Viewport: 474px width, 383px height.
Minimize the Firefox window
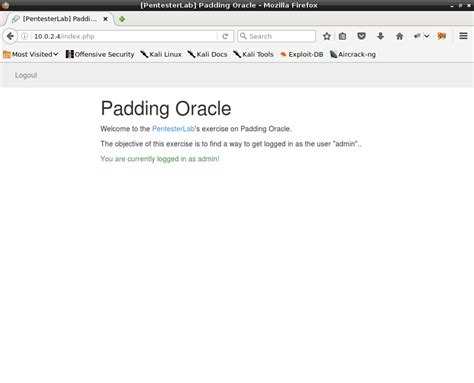[452, 6]
